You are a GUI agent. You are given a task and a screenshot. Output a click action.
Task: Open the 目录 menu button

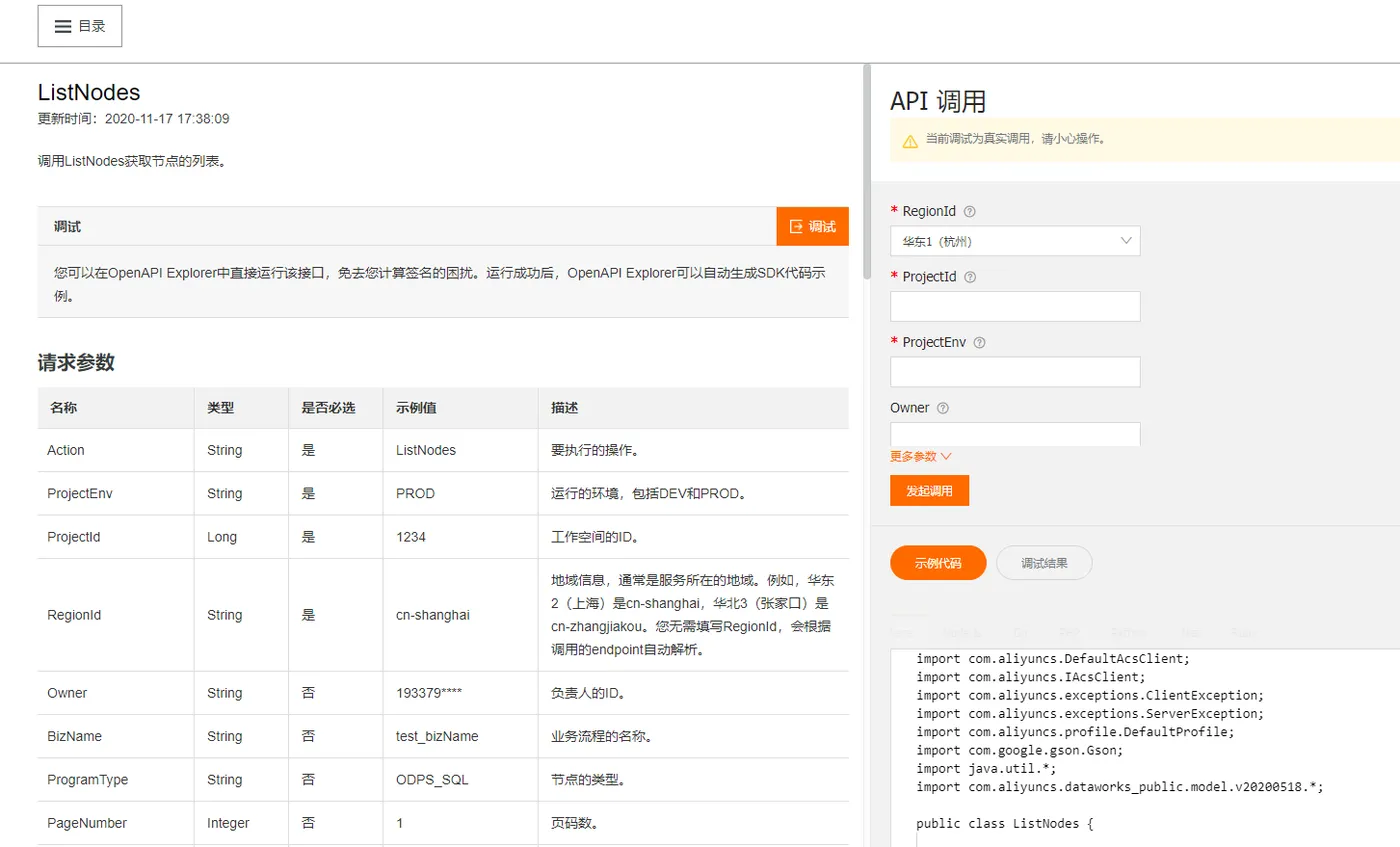pyautogui.click(x=80, y=26)
